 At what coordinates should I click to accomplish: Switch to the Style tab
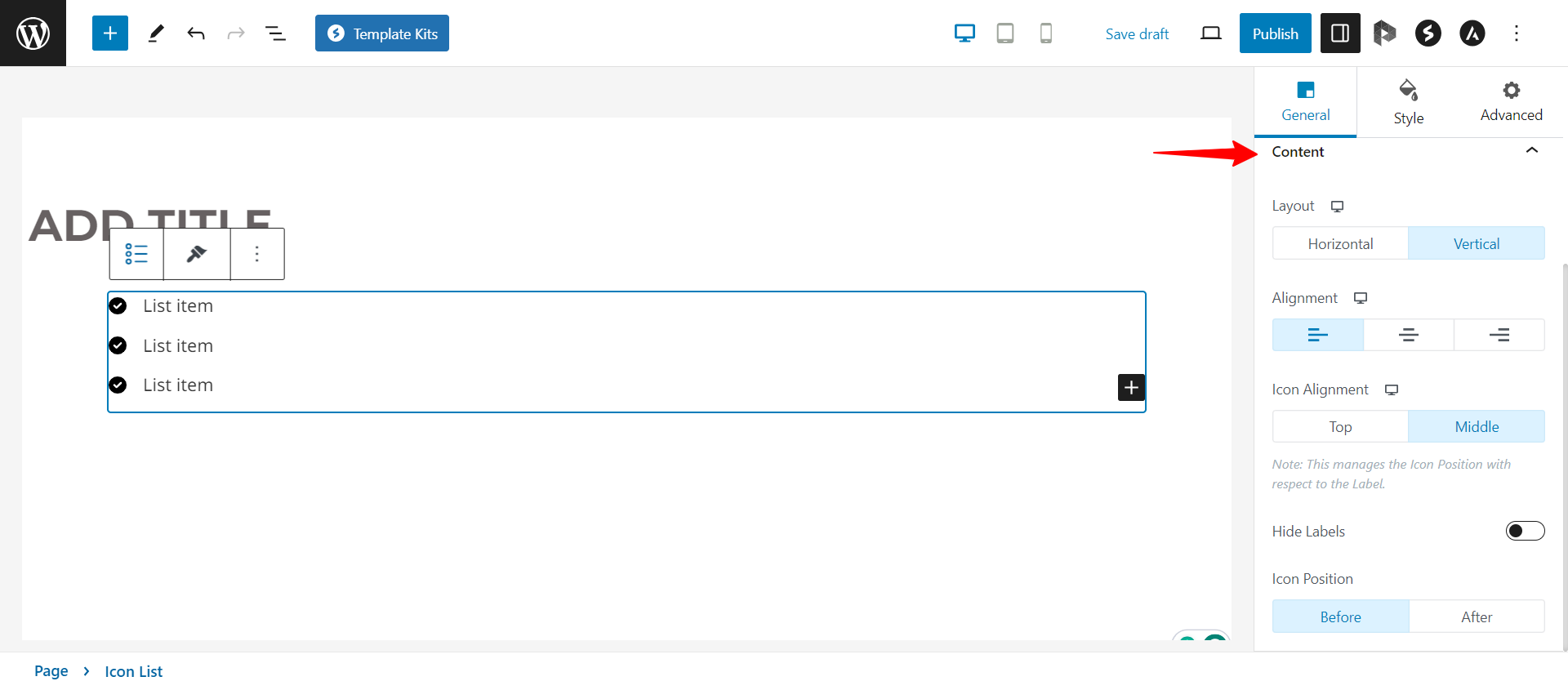[1408, 102]
